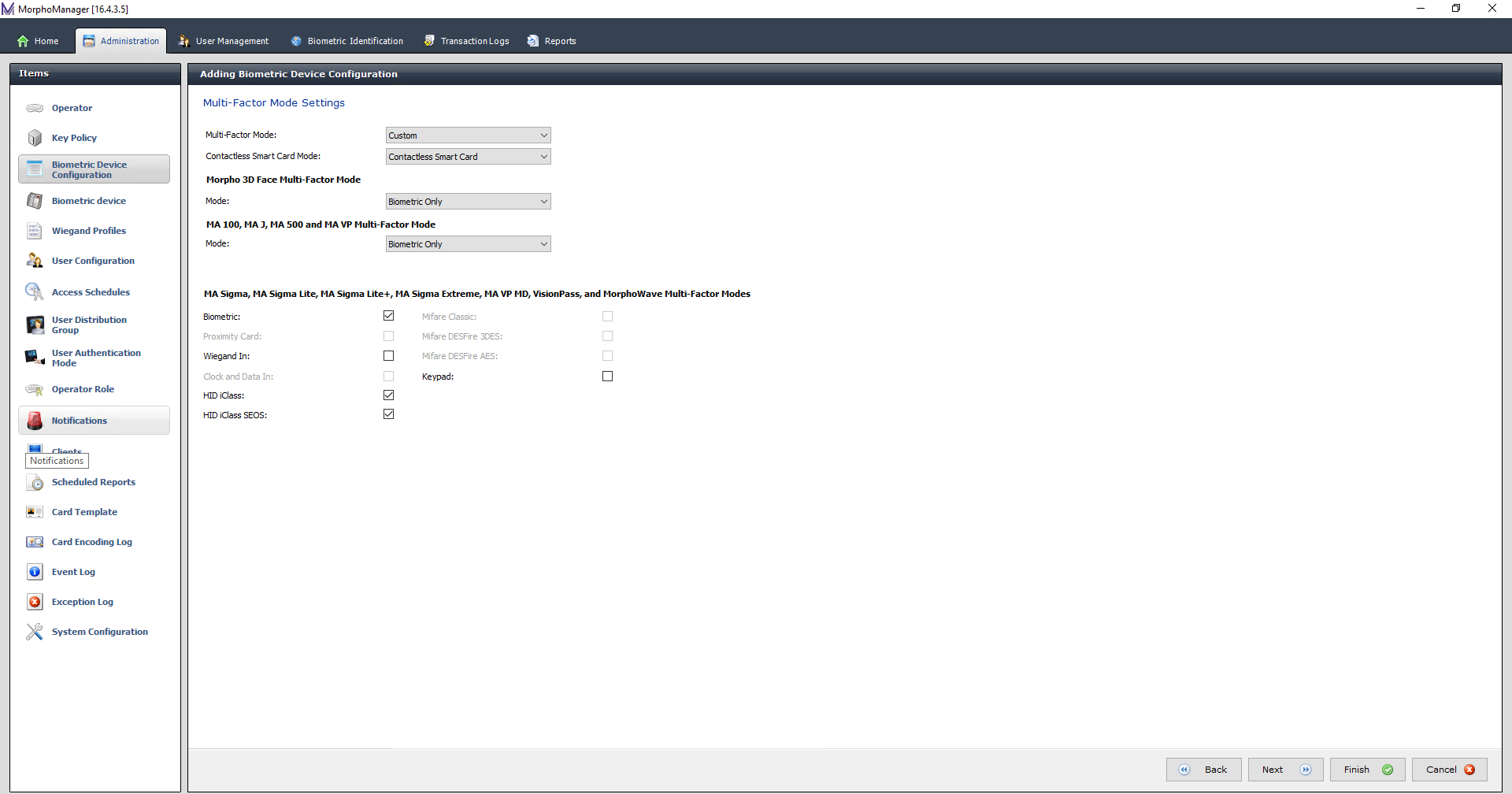The height and width of the screenshot is (794, 1512).
Task: Uncheck the HID iClass checkbox
Action: click(388, 395)
